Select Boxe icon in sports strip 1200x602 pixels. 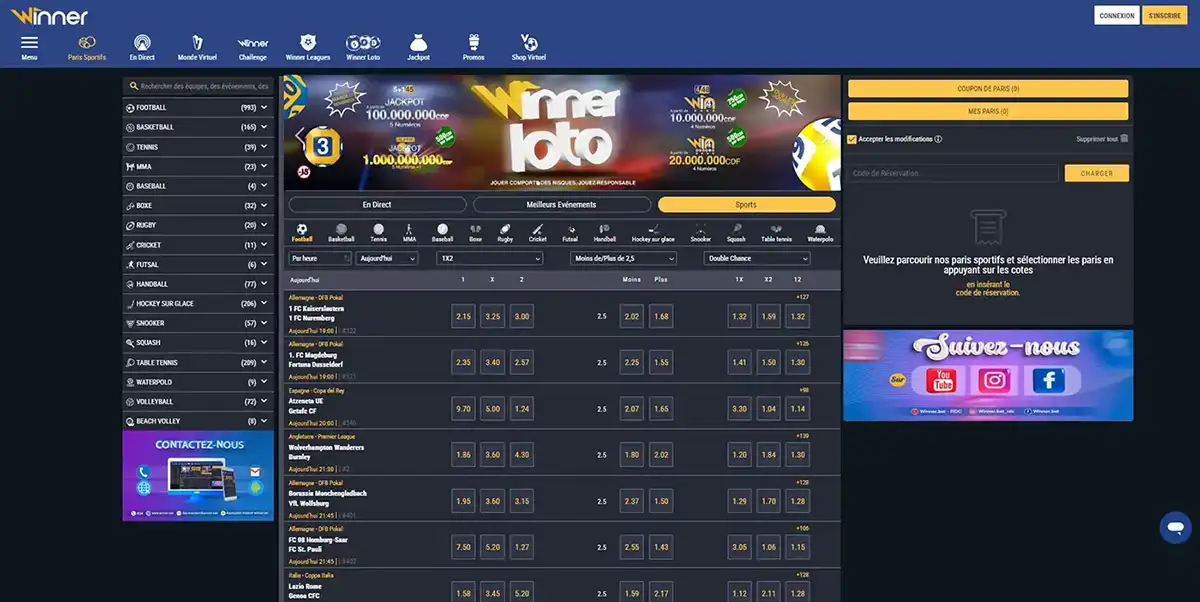tap(475, 232)
